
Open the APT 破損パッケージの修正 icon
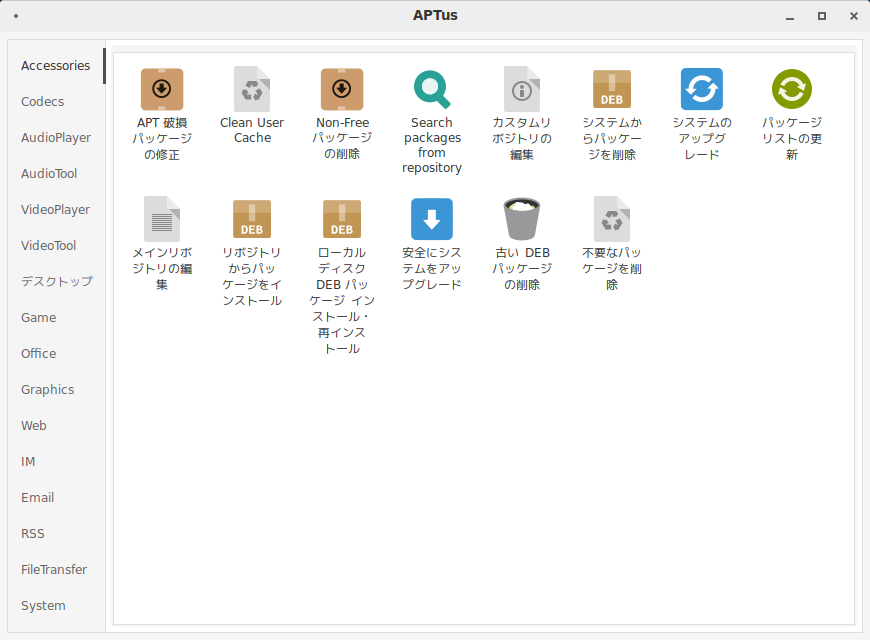pyautogui.click(x=161, y=89)
